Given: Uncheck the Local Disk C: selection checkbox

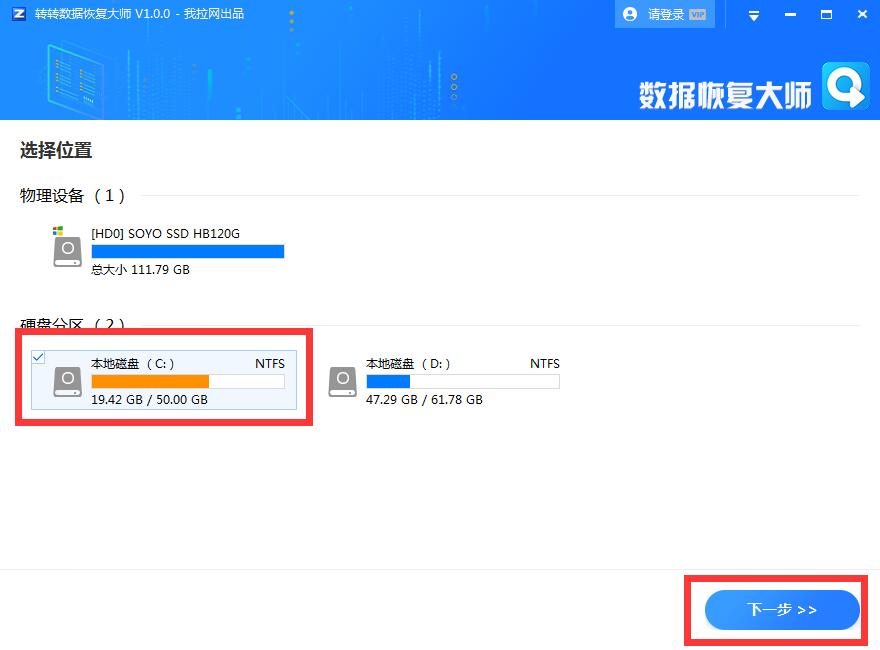Looking at the screenshot, I should point(38,357).
